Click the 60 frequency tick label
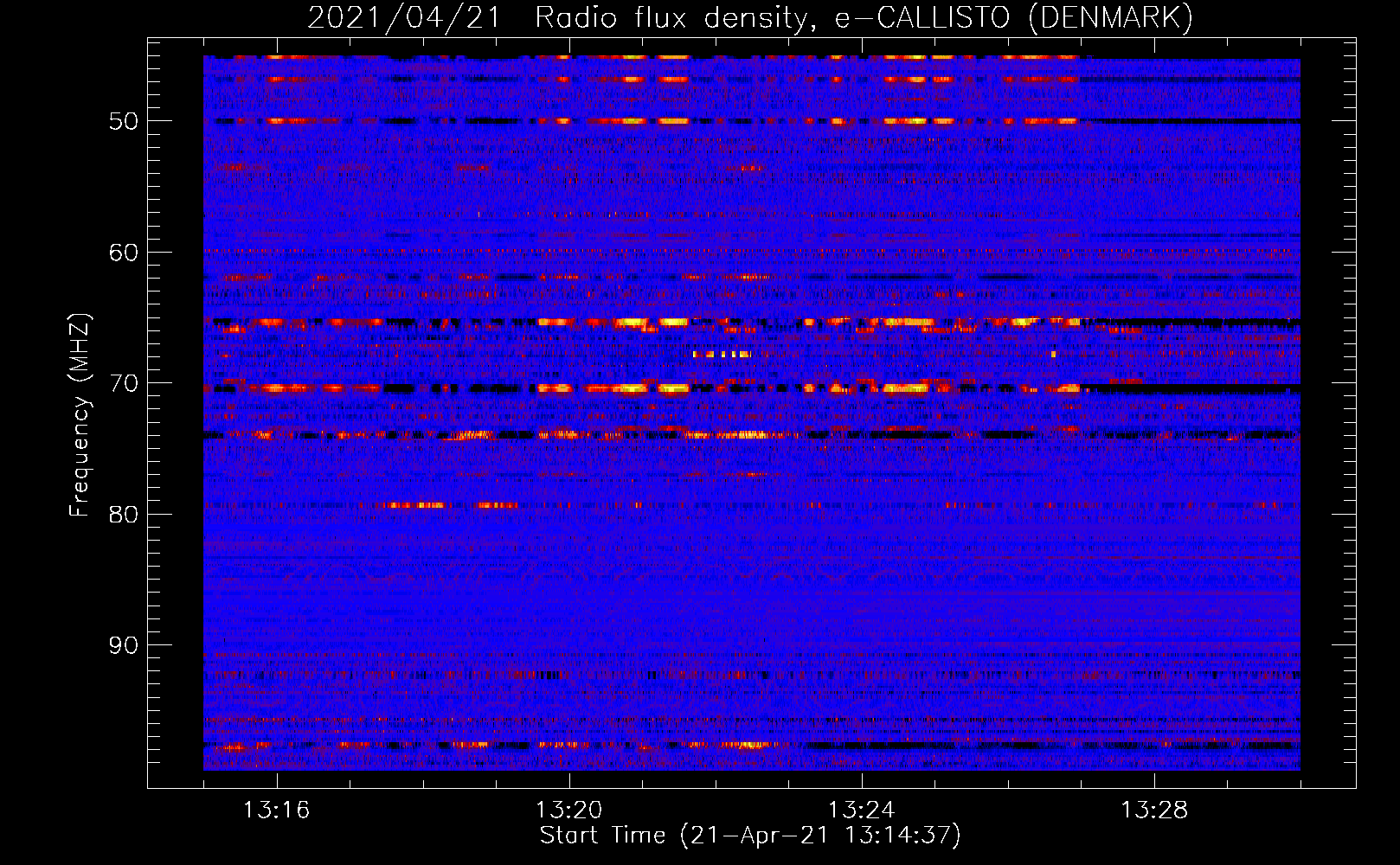The height and width of the screenshot is (865, 1400). coord(124,253)
